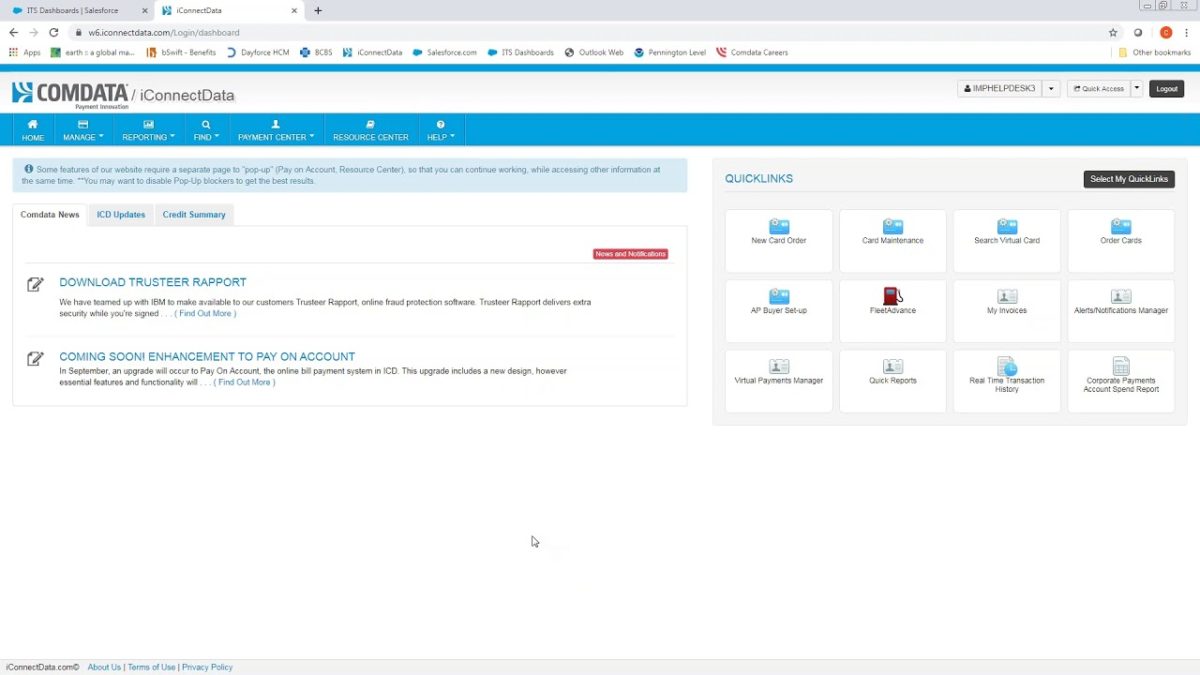Image resolution: width=1200 pixels, height=675 pixels.
Task: Open Card Maintenance from QuickLinks
Action: (x=892, y=240)
